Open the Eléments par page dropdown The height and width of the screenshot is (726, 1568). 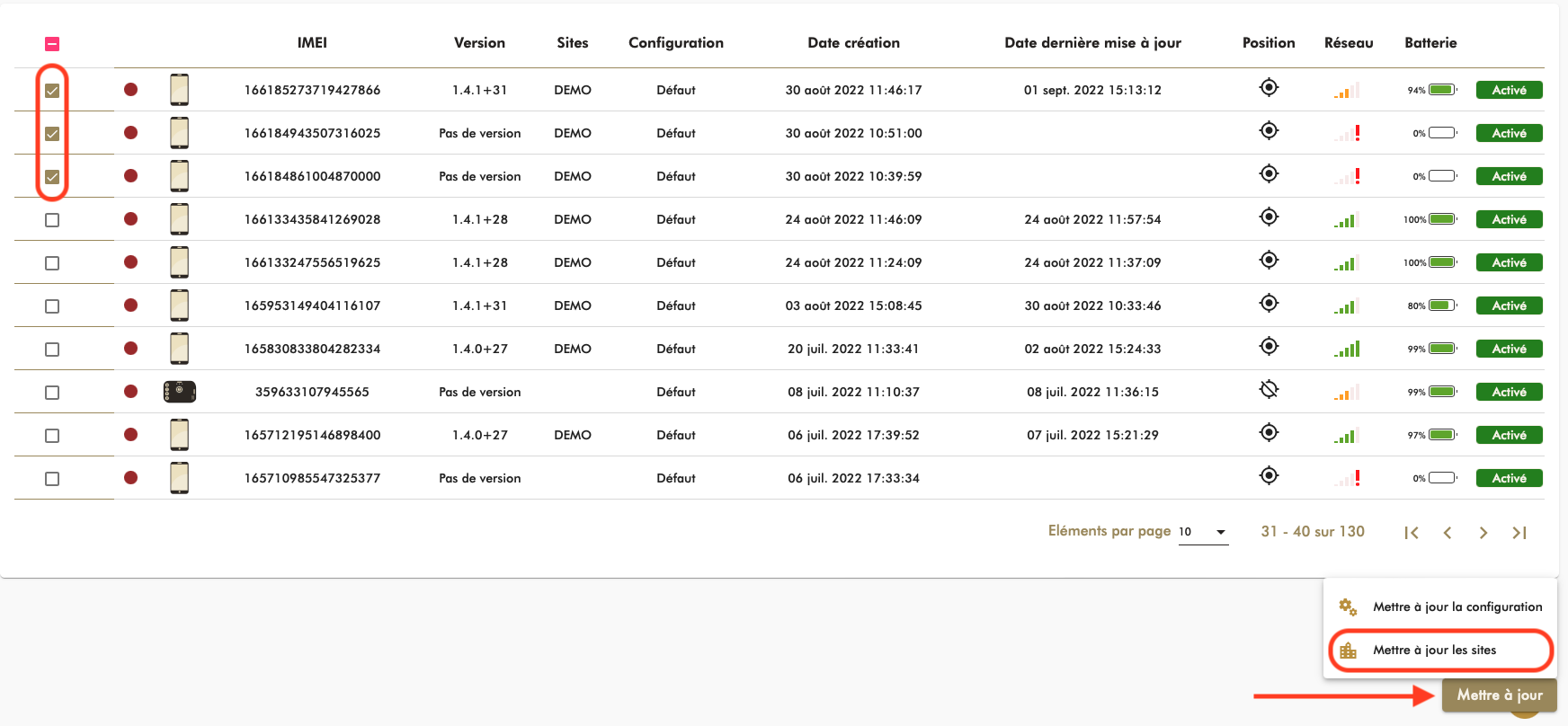pos(1203,532)
